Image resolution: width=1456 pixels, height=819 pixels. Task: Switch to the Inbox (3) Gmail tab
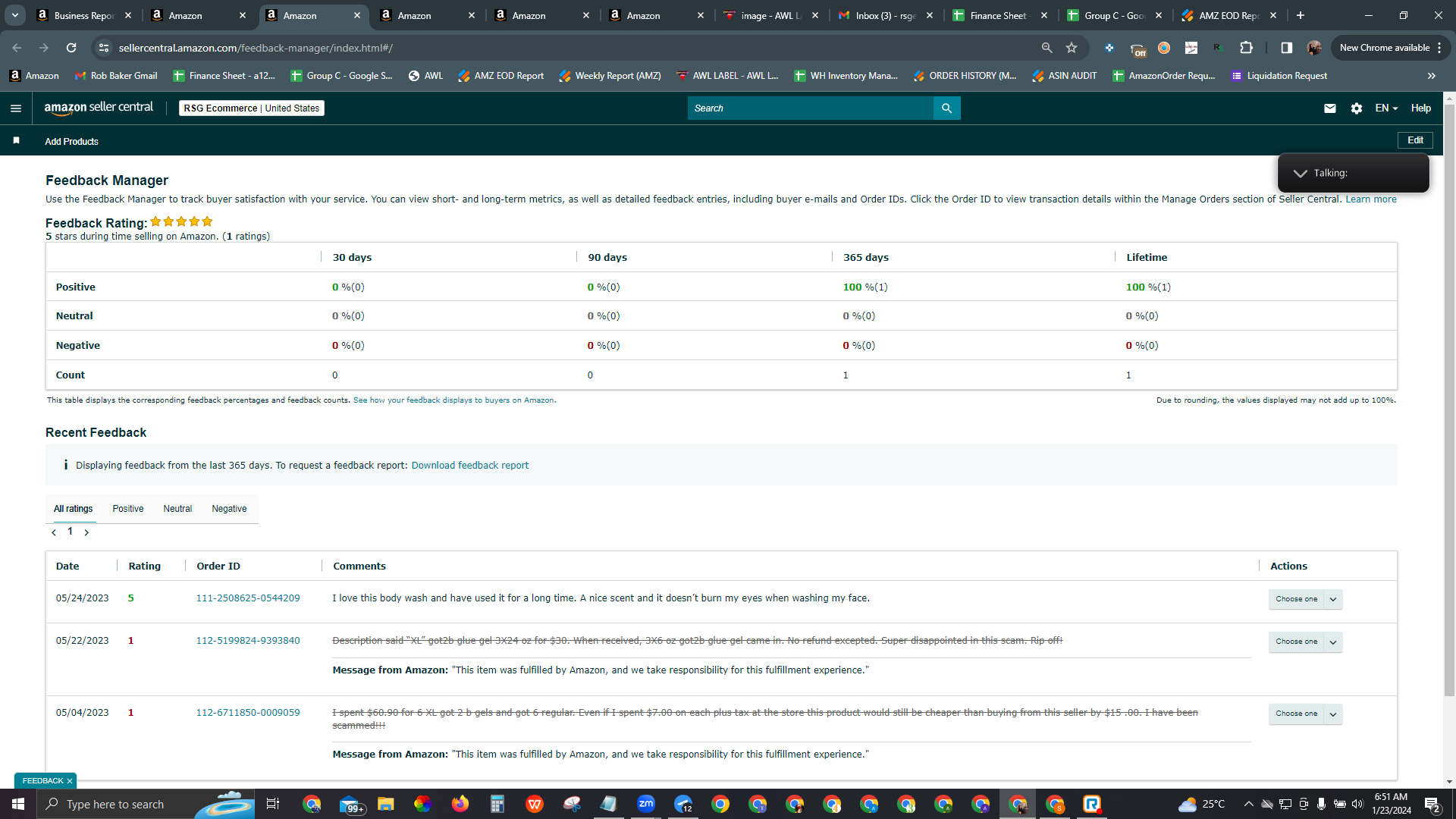(884, 15)
